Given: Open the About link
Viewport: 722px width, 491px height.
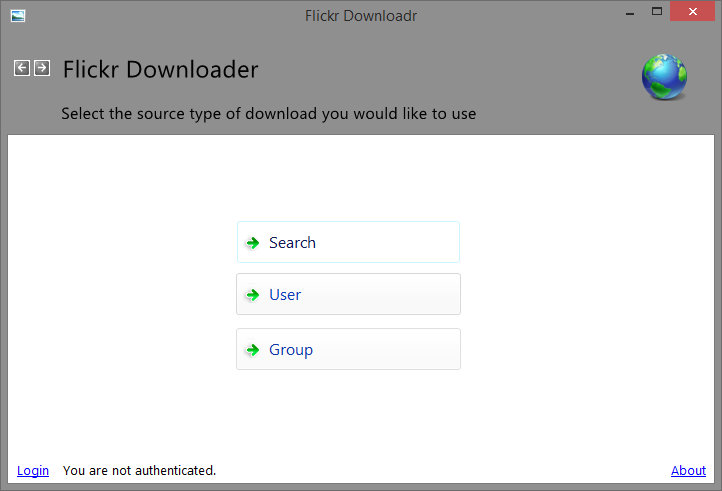Looking at the screenshot, I should [x=688, y=471].
